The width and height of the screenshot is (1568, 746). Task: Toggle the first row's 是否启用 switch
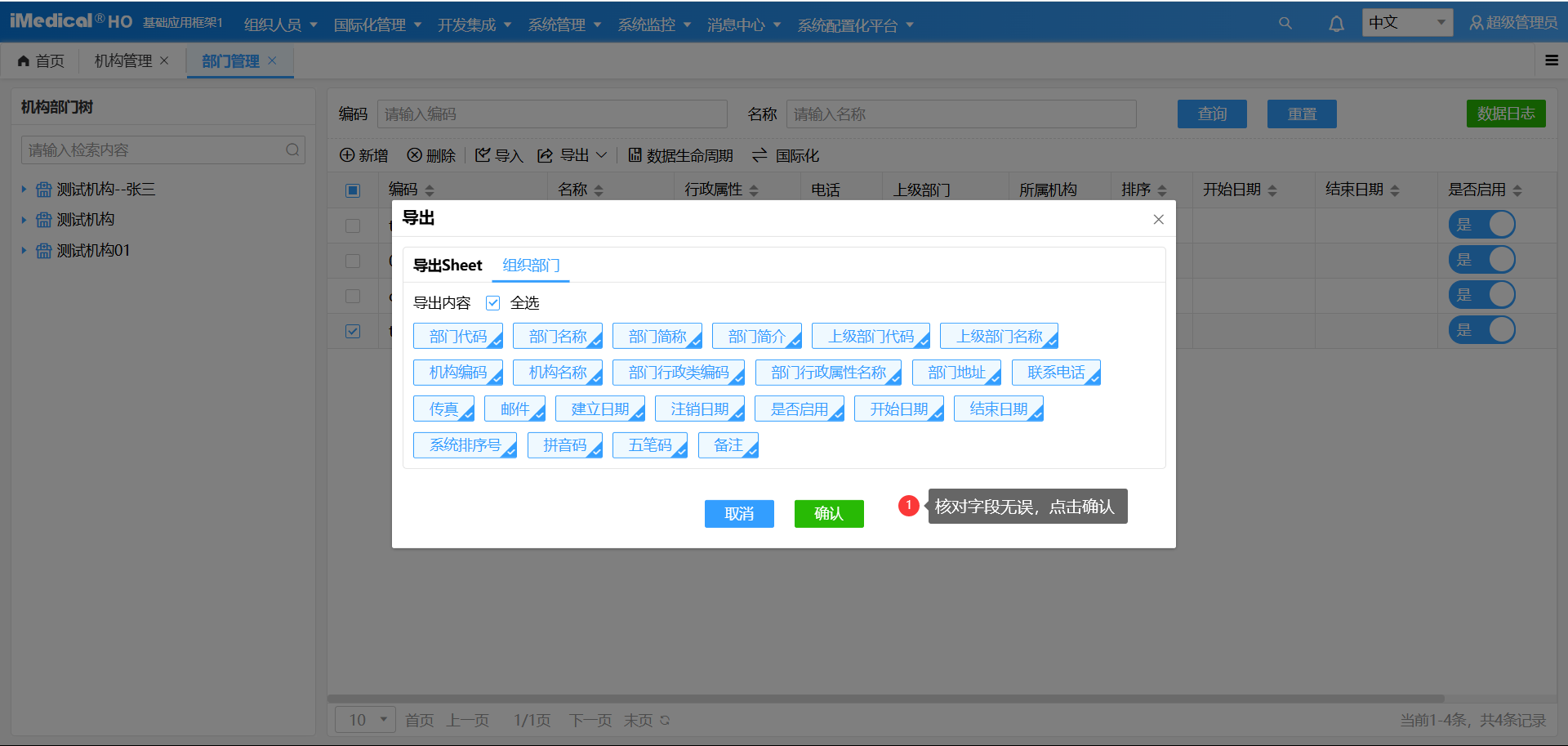[1481, 225]
